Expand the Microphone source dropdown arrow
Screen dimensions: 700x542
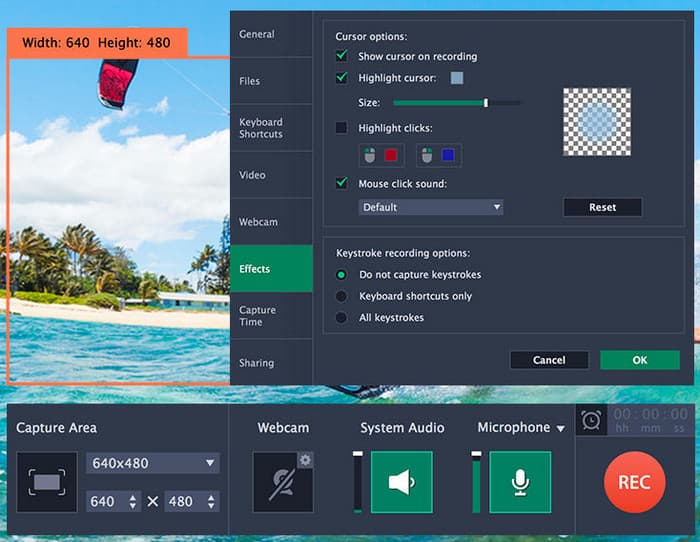[x=561, y=429]
